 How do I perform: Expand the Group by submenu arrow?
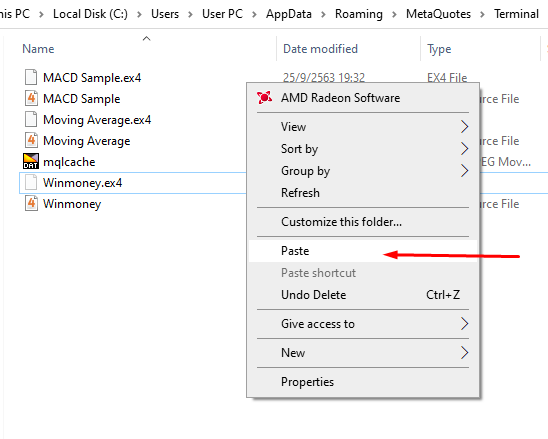coord(464,171)
